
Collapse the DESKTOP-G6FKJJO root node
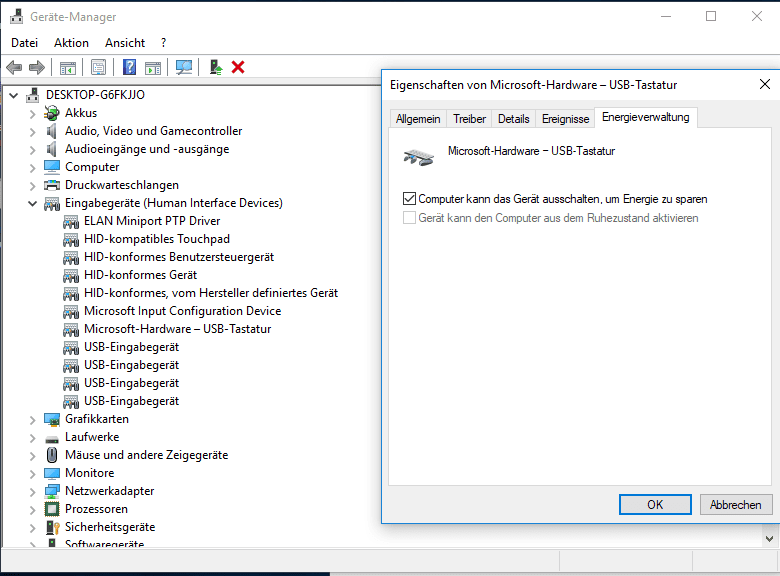14,95
